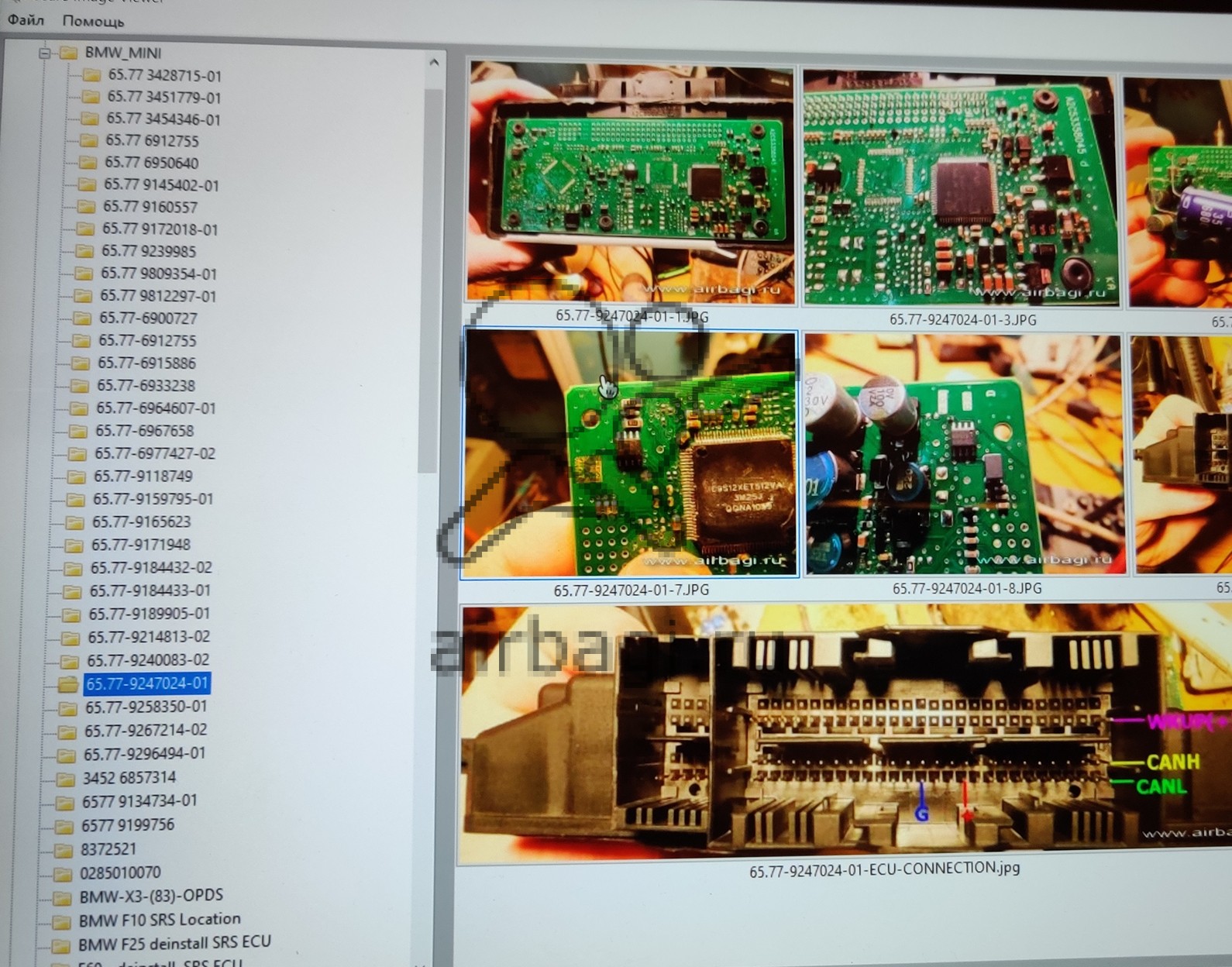Open thumbnail 65.77-9247024-01-3.JPG board close-up

pyautogui.click(x=960, y=188)
